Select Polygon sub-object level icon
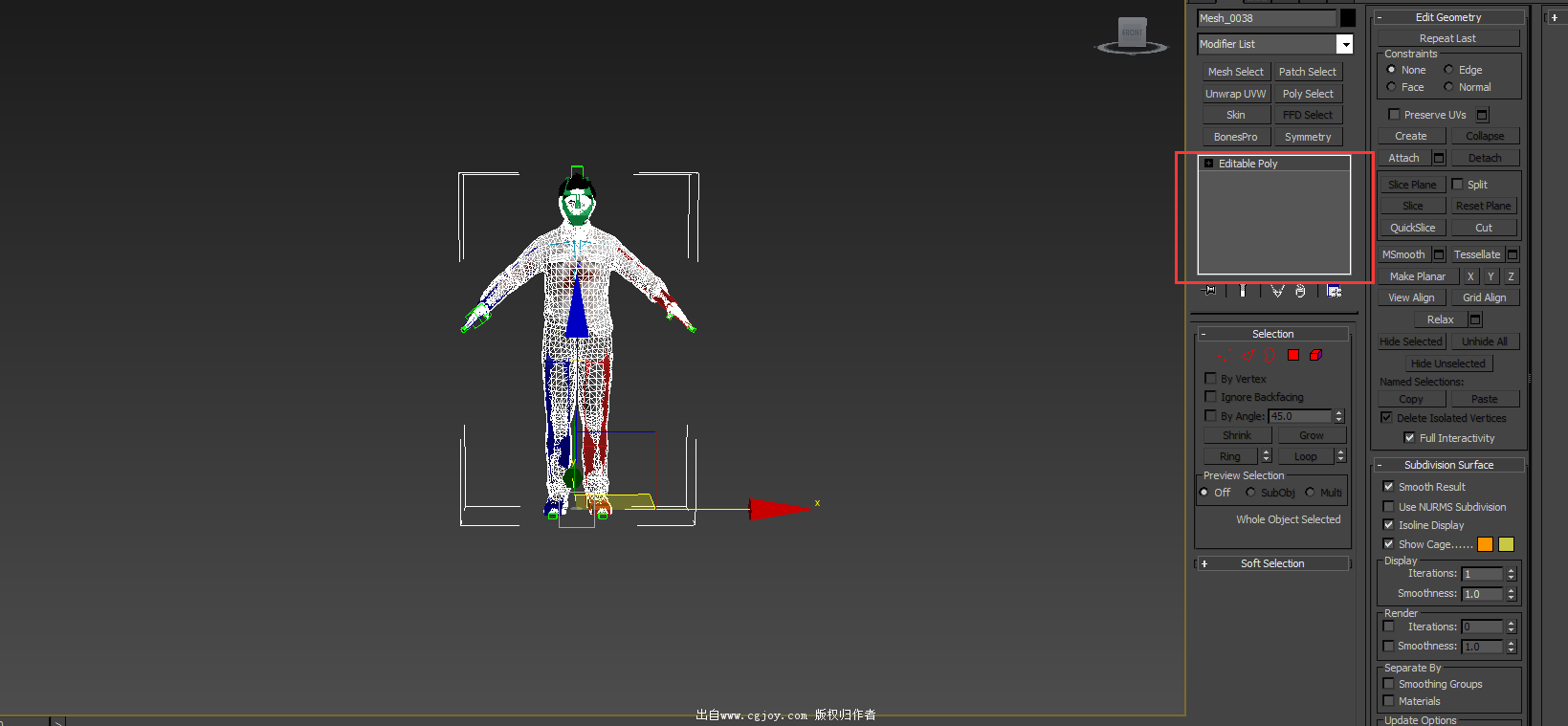The width and height of the screenshot is (1568, 726). [1293, 355]
